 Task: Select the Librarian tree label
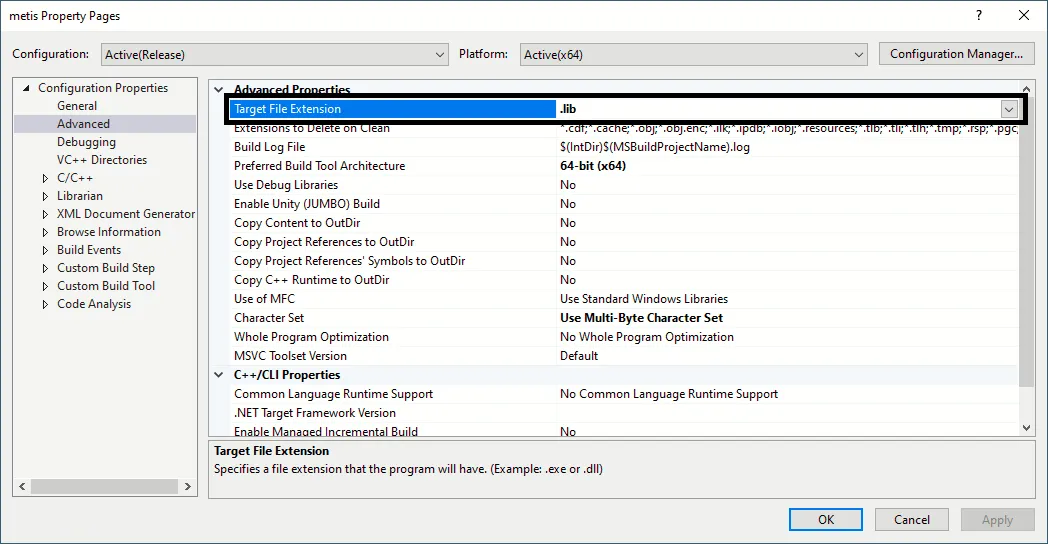(x=80, y=196)
